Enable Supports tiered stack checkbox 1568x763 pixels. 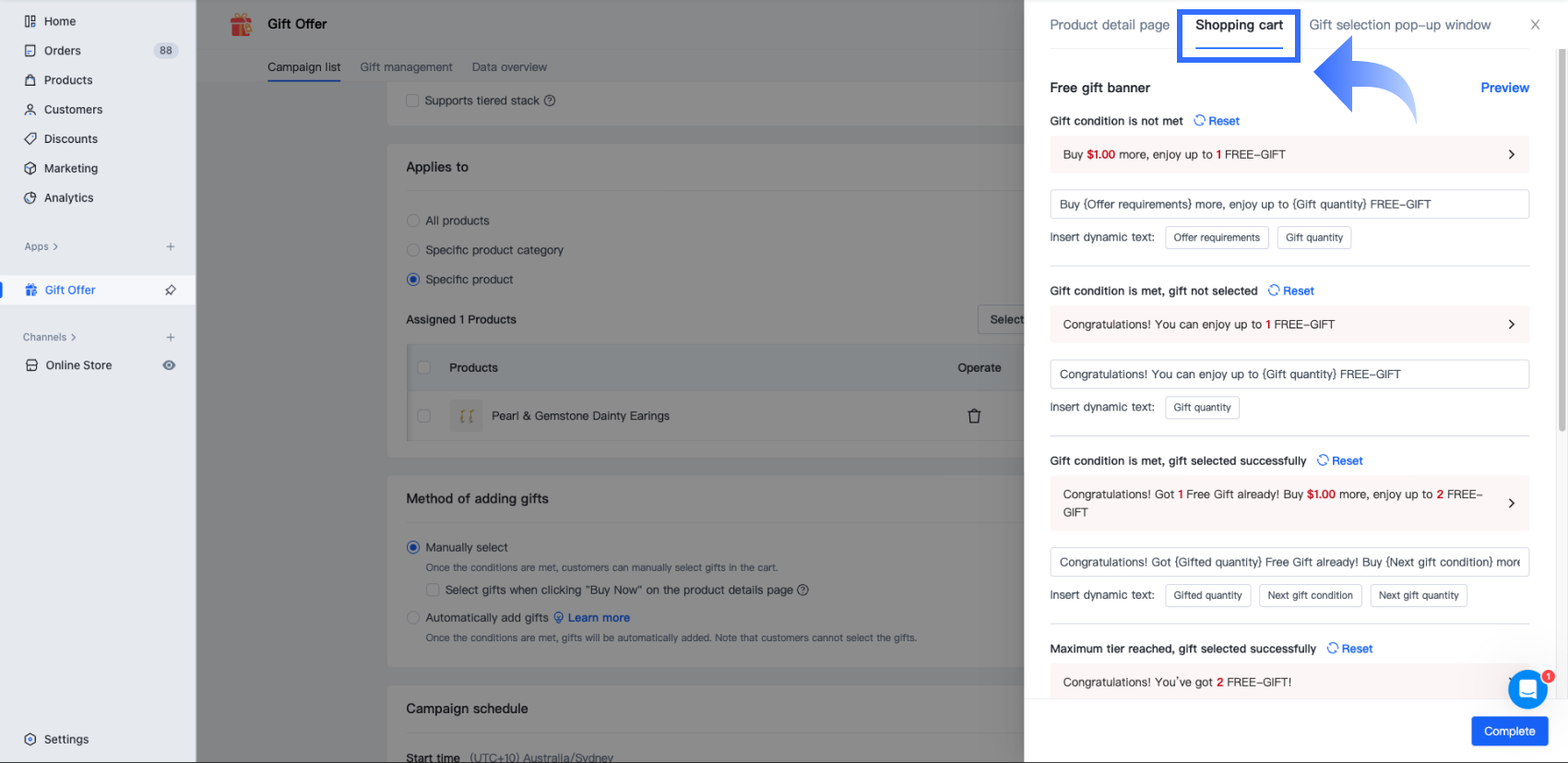tap(413, 101)
